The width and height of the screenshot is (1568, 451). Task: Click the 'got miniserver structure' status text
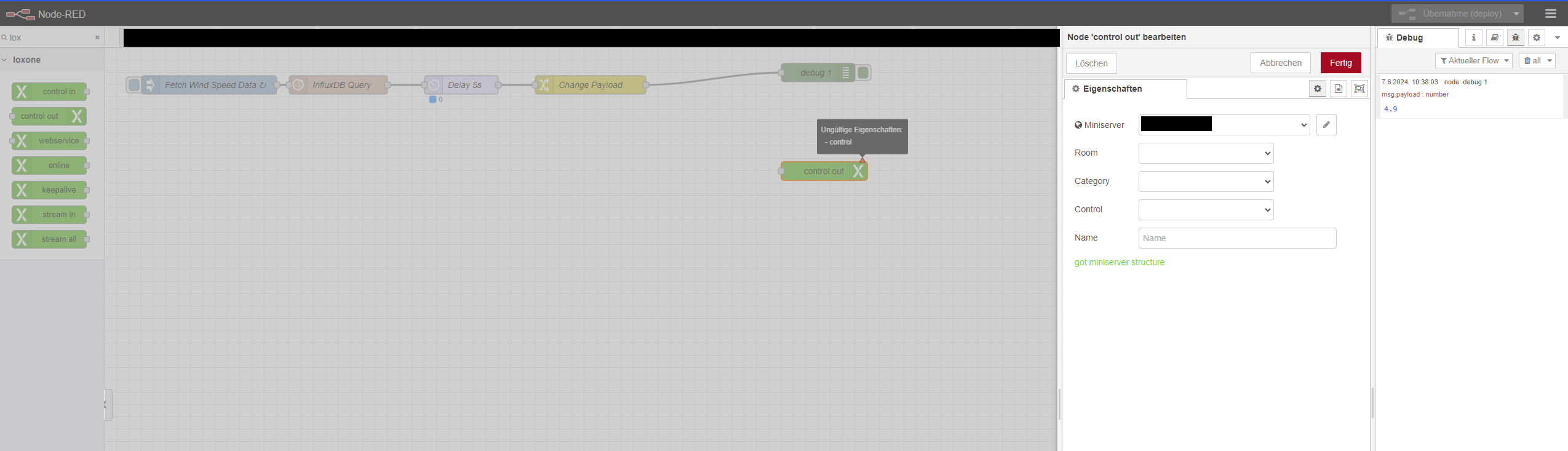point(1120,262)
